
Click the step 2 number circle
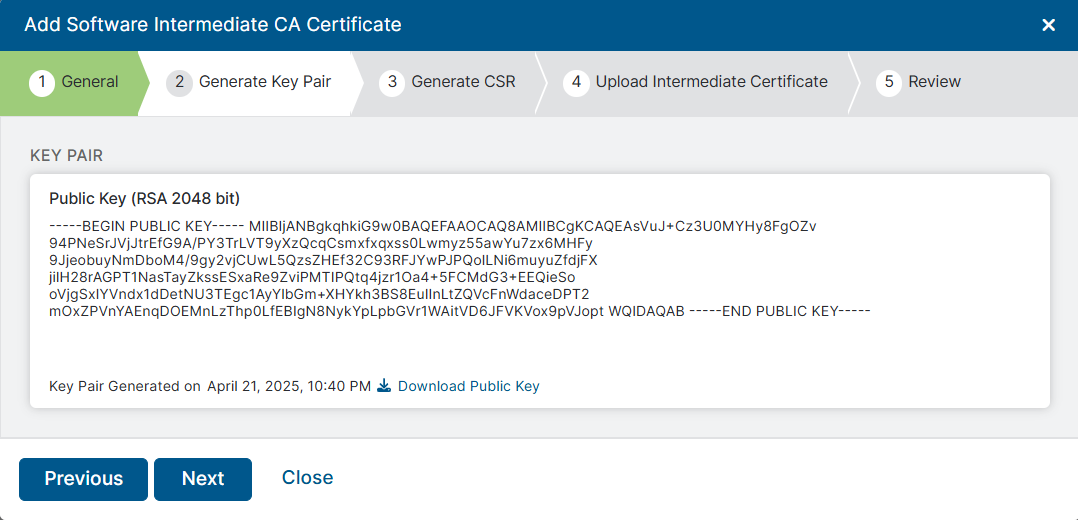[x=179, y=82]
